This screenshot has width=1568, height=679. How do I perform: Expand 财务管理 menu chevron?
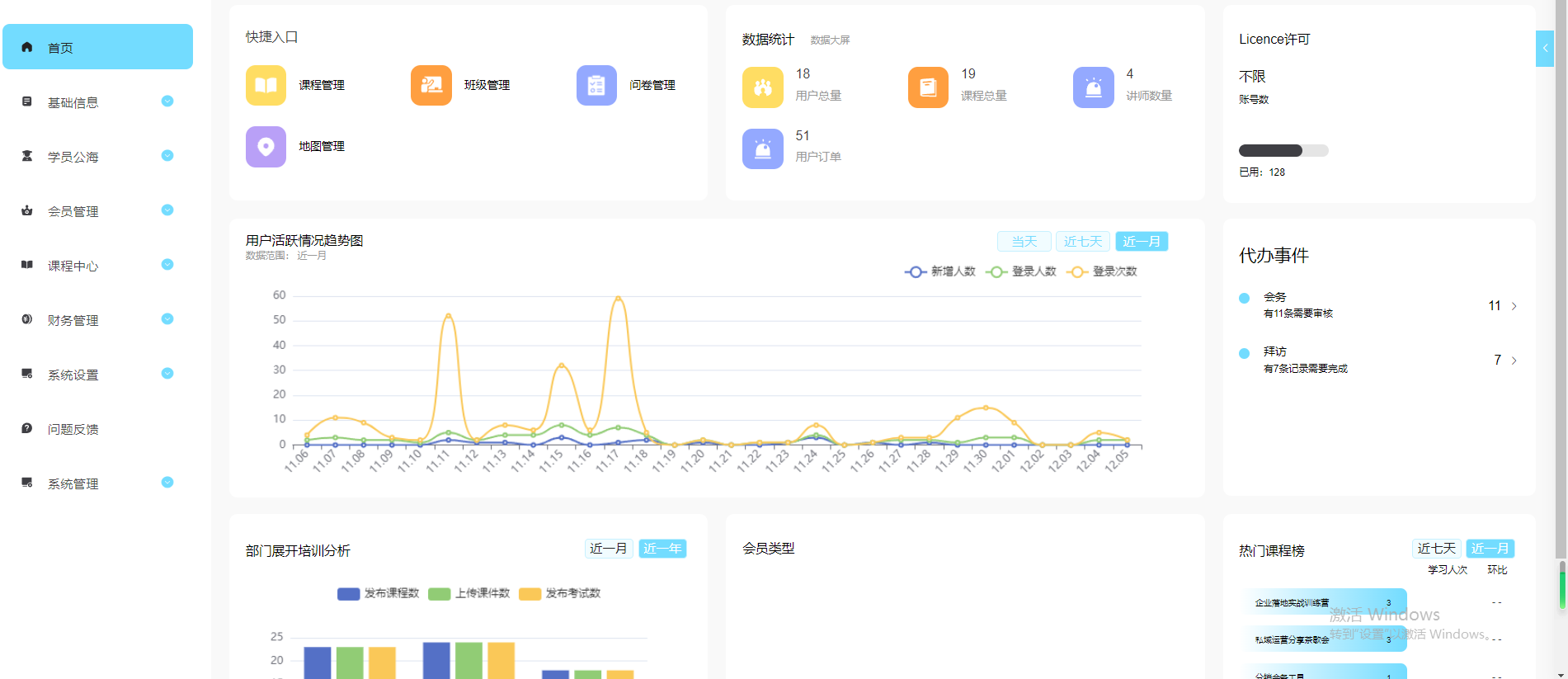[x=167, y=319]
